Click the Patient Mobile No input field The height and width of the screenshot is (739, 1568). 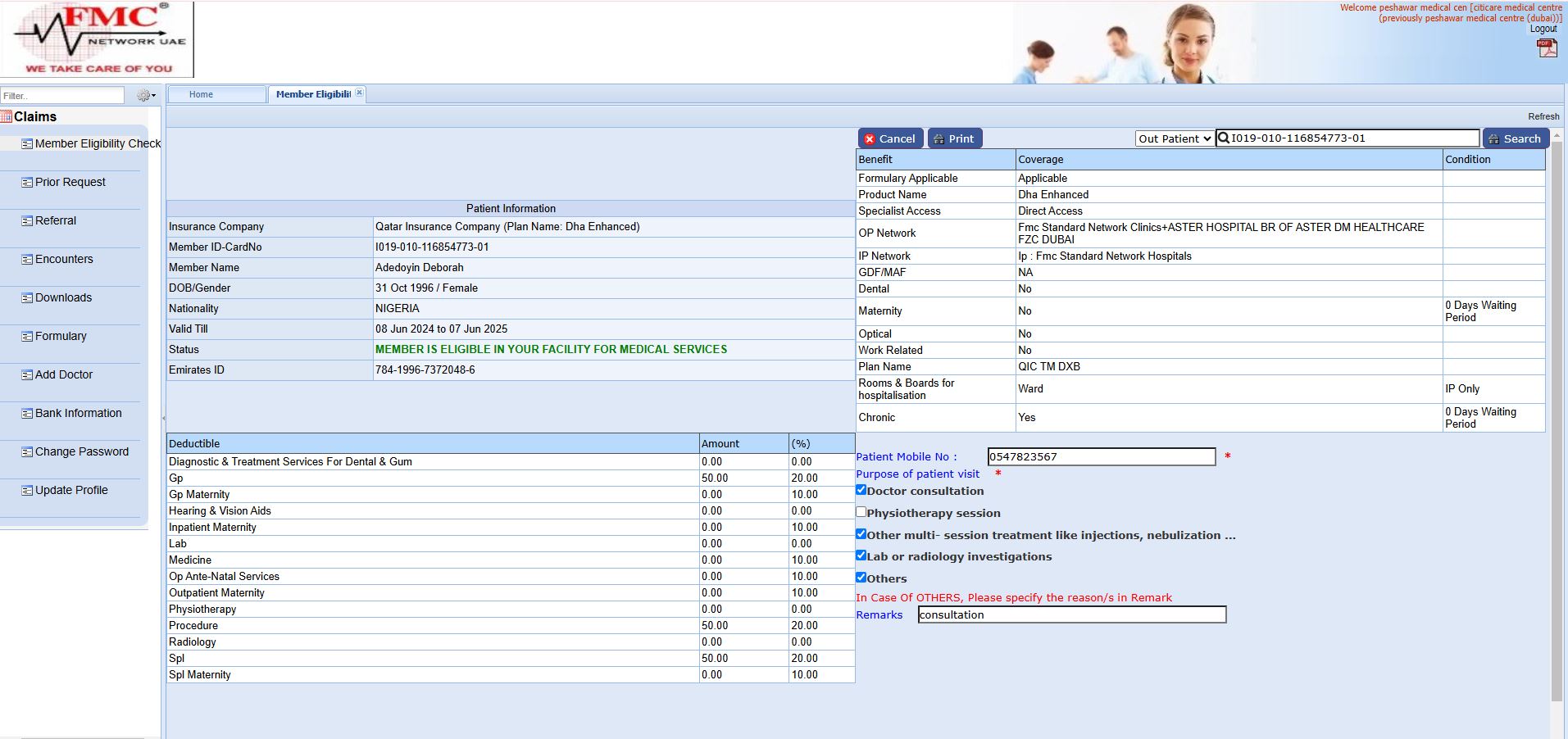[1101, 457]
